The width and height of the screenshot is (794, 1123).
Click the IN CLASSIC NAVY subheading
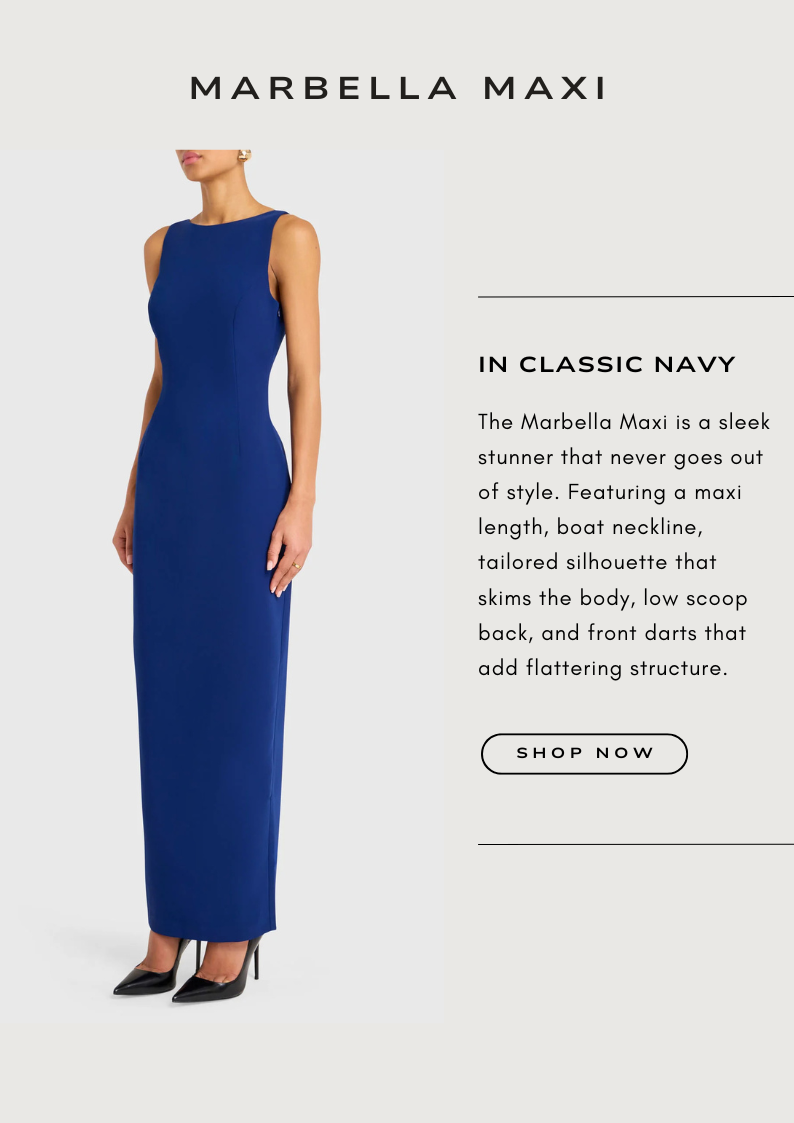point(606,365)
